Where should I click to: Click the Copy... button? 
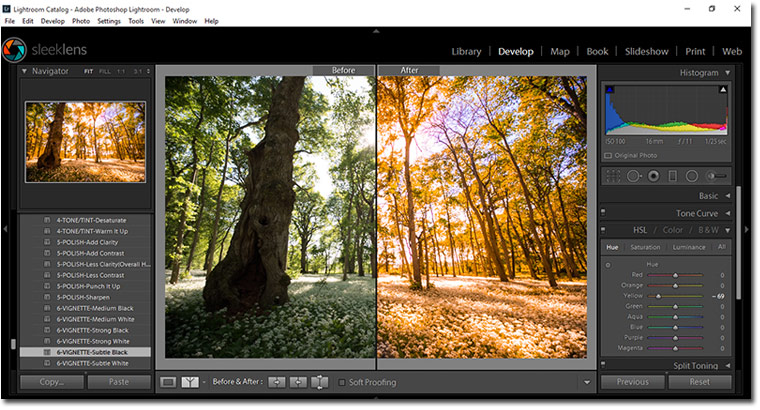(x=52, y=382)
